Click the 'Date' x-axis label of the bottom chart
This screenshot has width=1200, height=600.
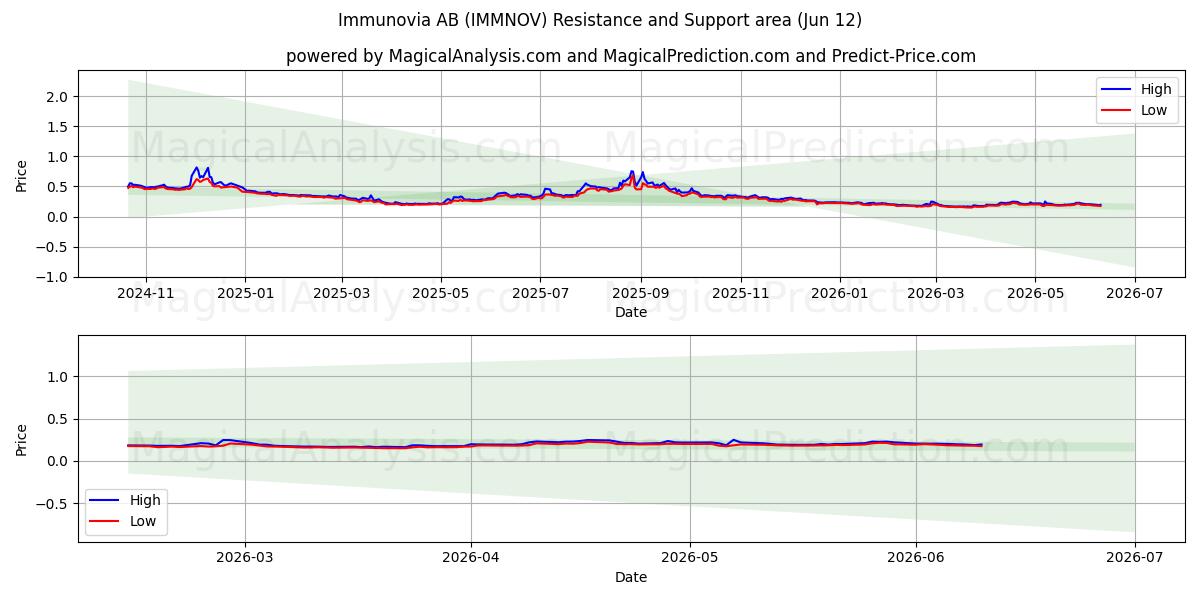coord(631,577)
